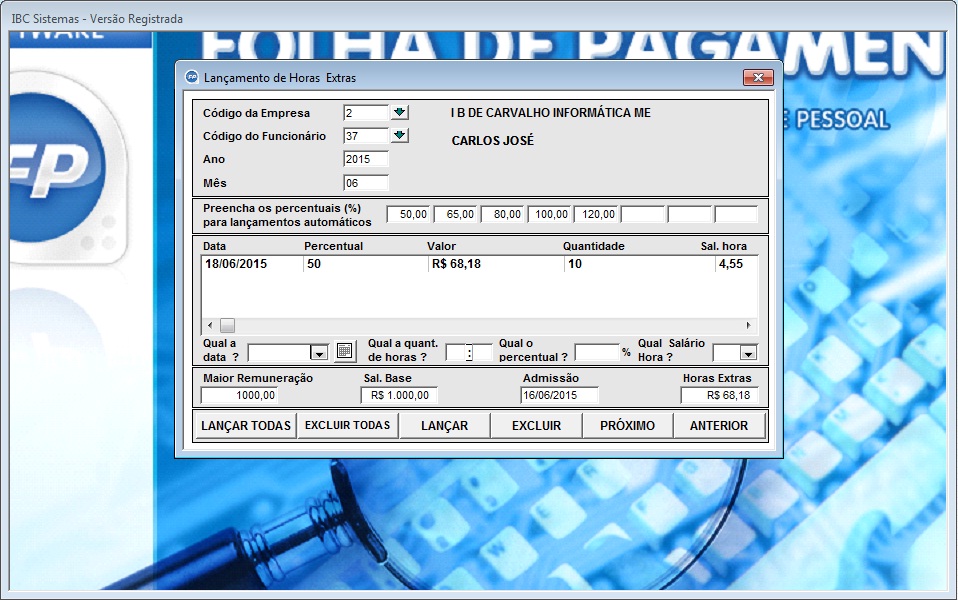Viewport: 958px width, 600px height.
Task: Click the Horas Extras total field
Action: [720, 395]
